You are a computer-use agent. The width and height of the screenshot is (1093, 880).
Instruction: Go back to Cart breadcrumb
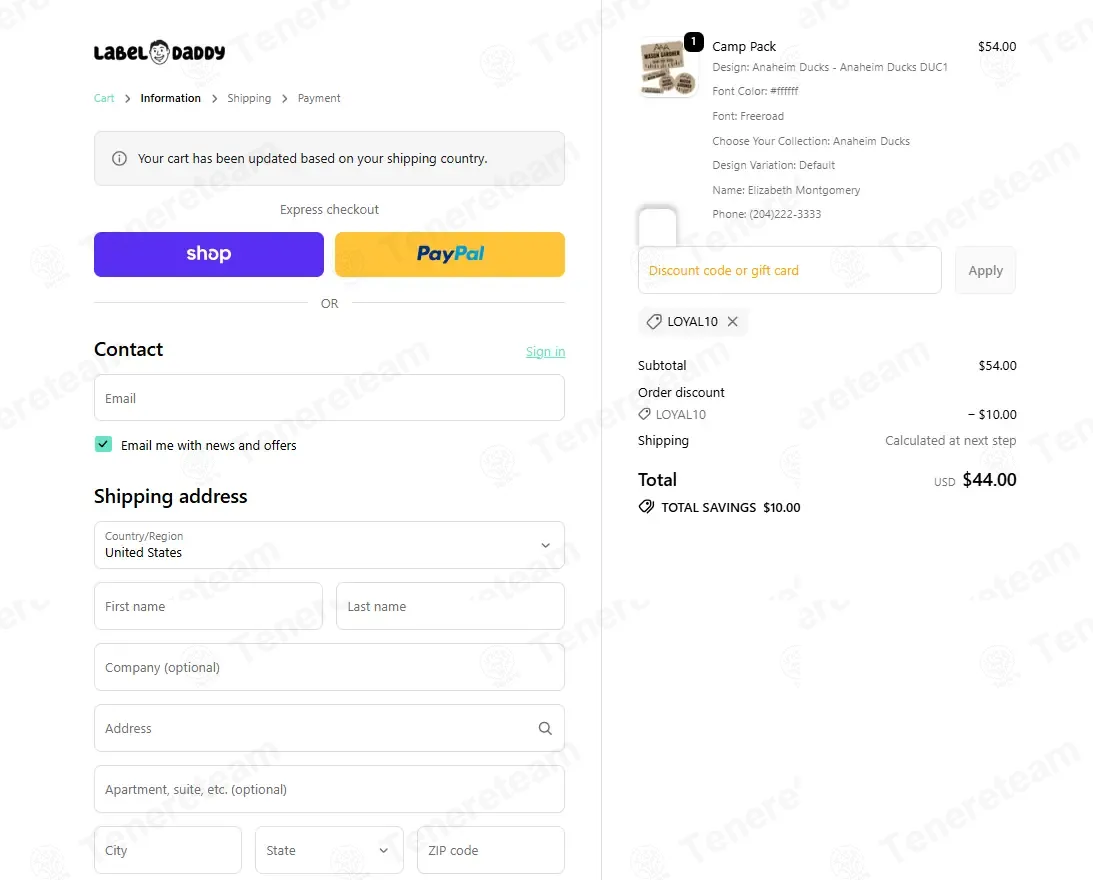click(x=104, y=98)
